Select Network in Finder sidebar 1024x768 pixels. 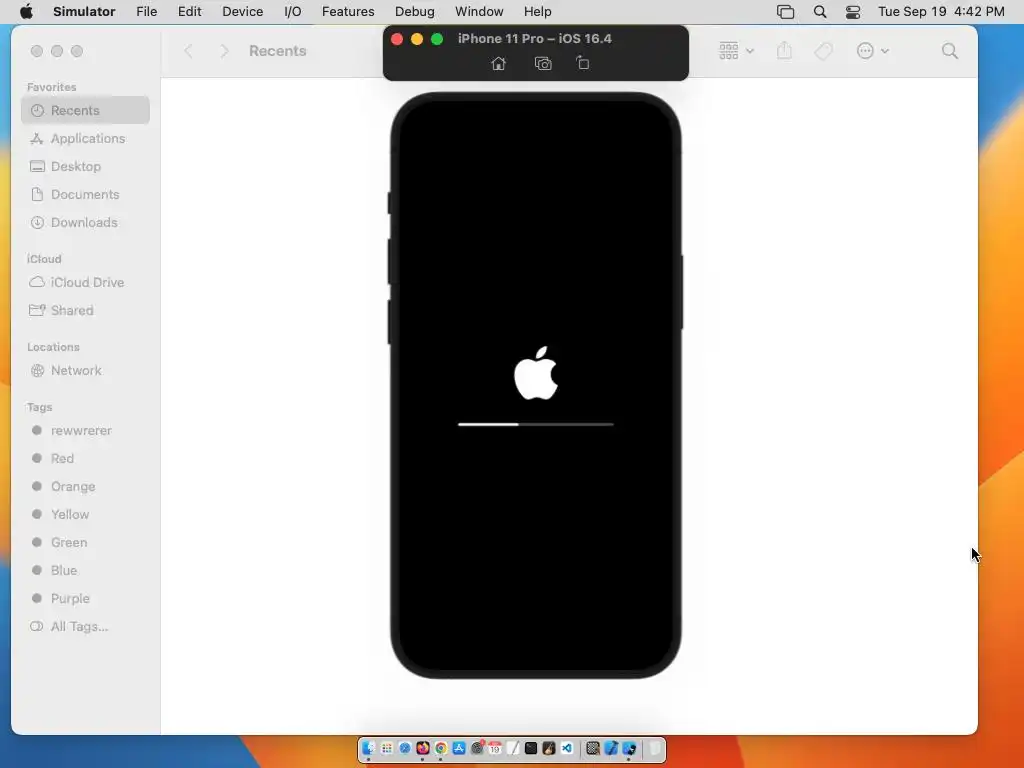tap(85, 370)
